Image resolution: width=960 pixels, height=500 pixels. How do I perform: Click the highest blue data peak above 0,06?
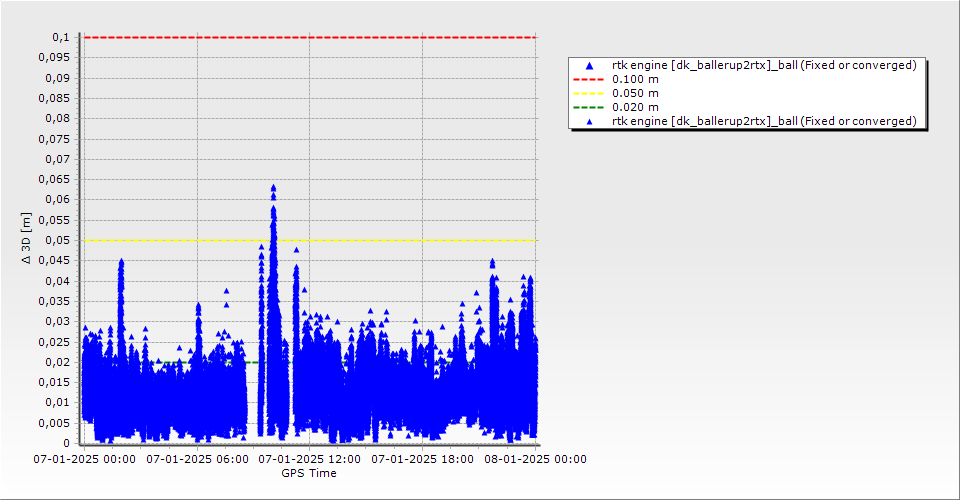point(273,188)
